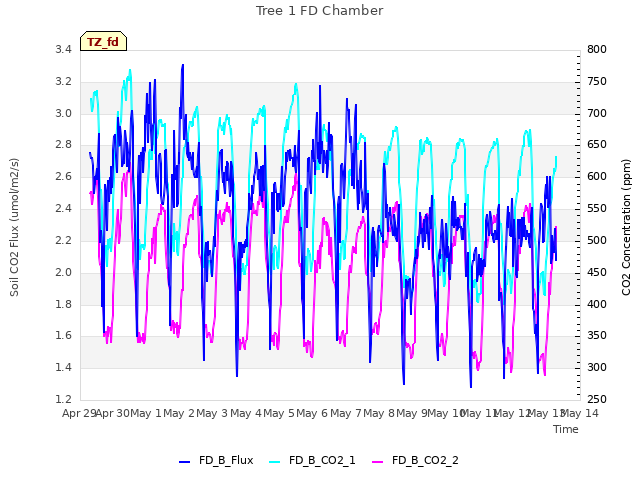Screen dimensions: 640x480
Task: Toggle the FD_B_CO2_1 legend entry
Action: click(312, 460)
